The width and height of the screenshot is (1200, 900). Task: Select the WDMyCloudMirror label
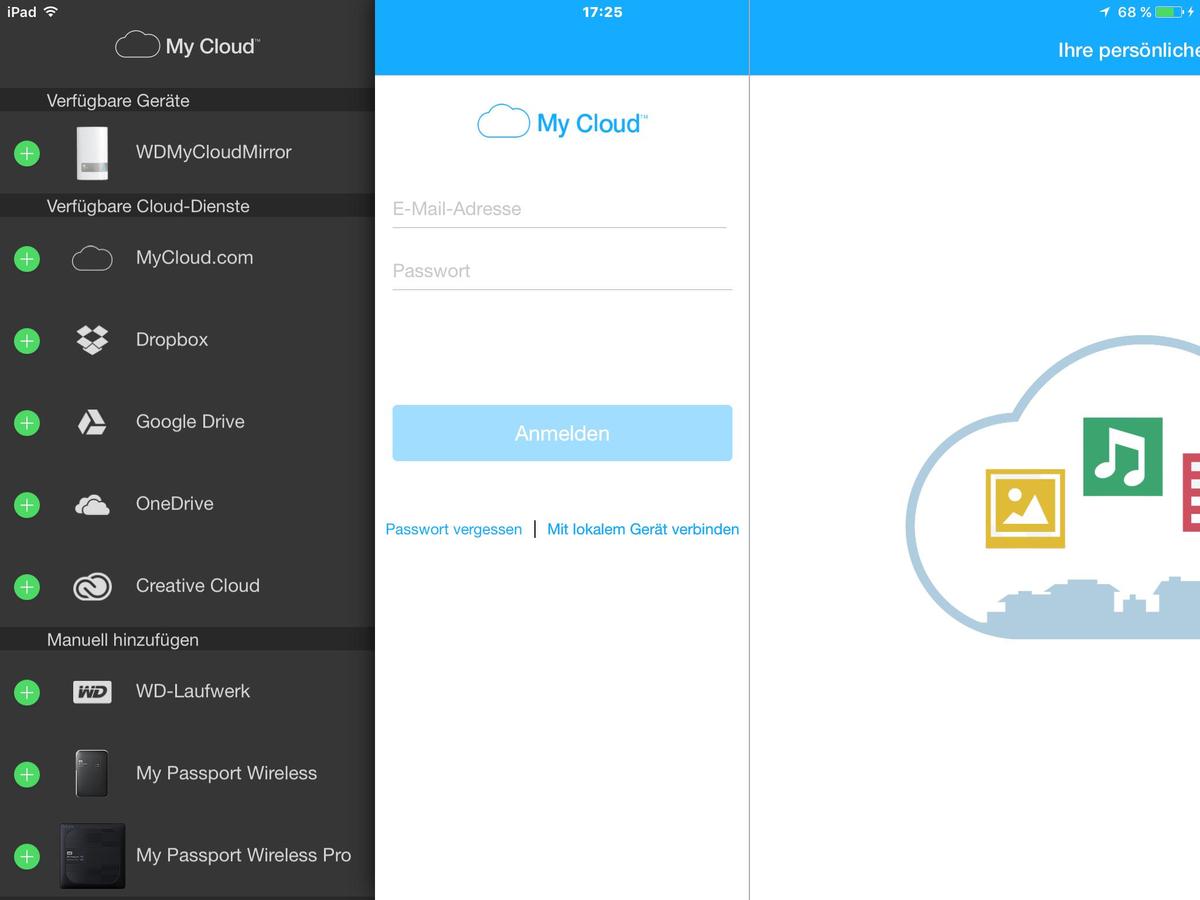(x=214, y=152)
